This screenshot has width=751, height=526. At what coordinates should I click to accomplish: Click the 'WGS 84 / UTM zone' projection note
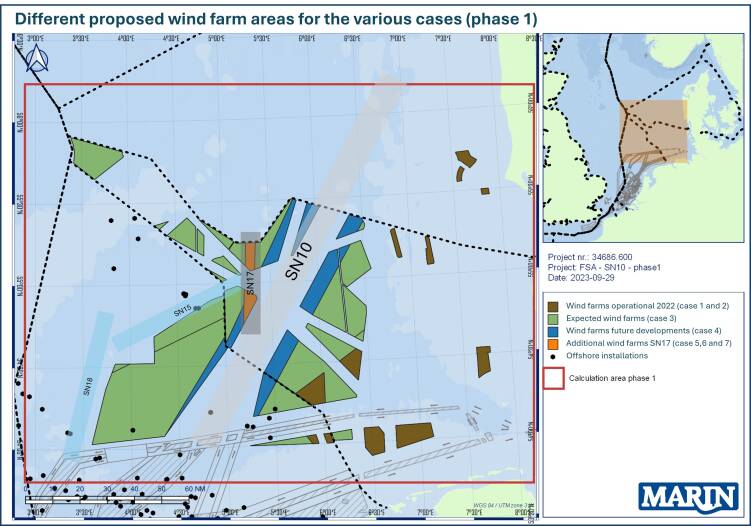click(x=503, y=505)
